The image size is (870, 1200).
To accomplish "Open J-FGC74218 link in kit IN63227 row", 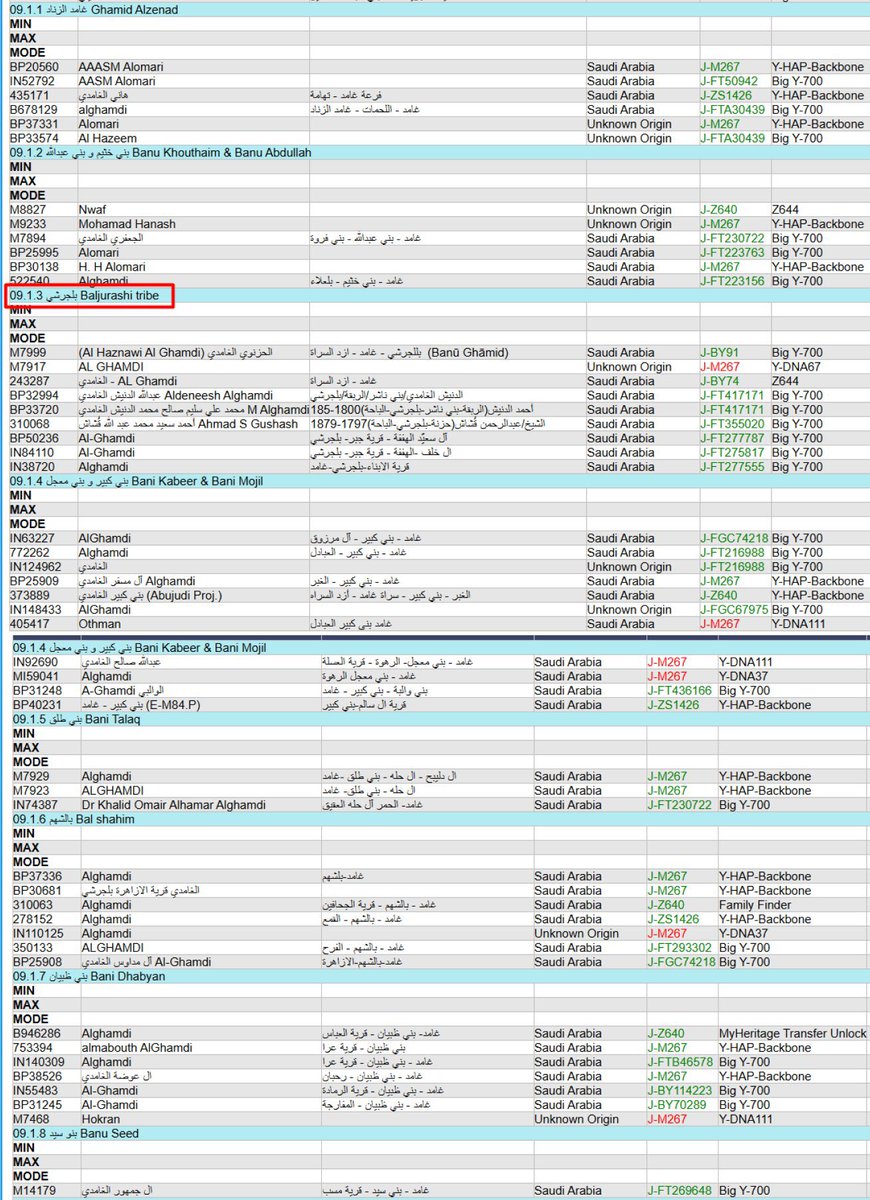I will pos(734,538).
